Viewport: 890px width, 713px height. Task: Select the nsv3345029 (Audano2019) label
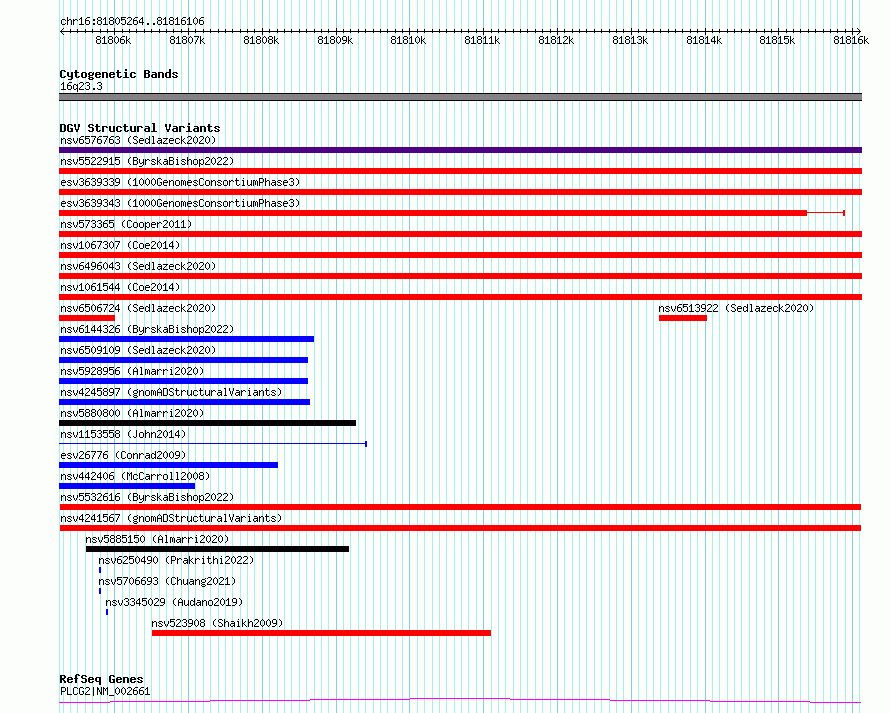[x=174, y=602]
